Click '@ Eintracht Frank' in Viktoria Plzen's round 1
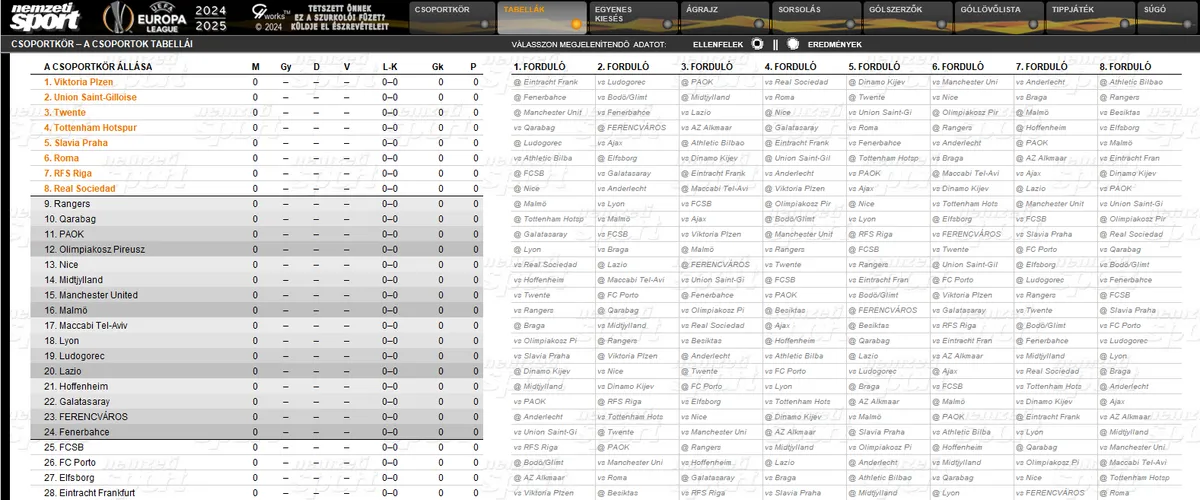Viewport: 1200px width, 500px height. point(546,82)
